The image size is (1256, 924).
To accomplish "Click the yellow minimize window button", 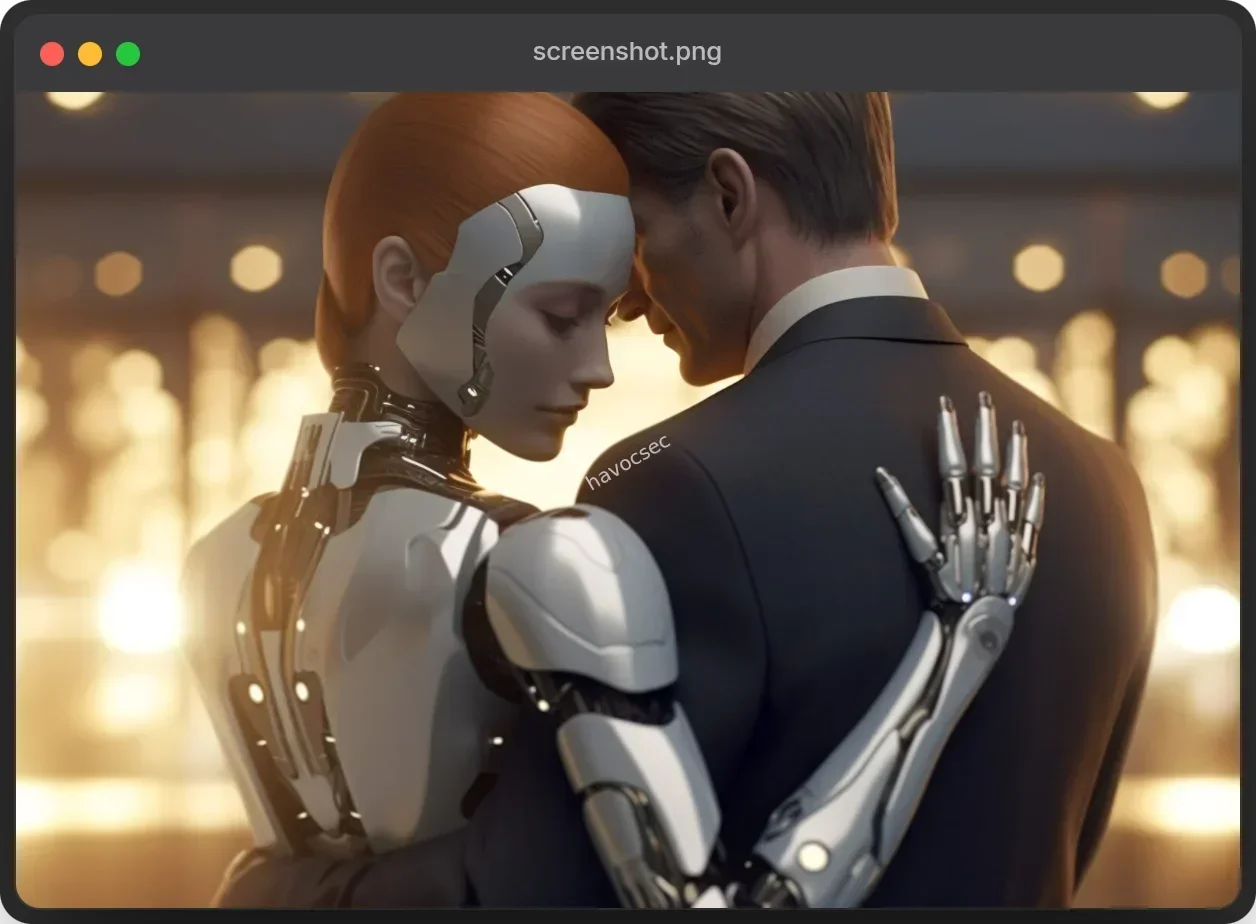I will click(x=88, y=52).
